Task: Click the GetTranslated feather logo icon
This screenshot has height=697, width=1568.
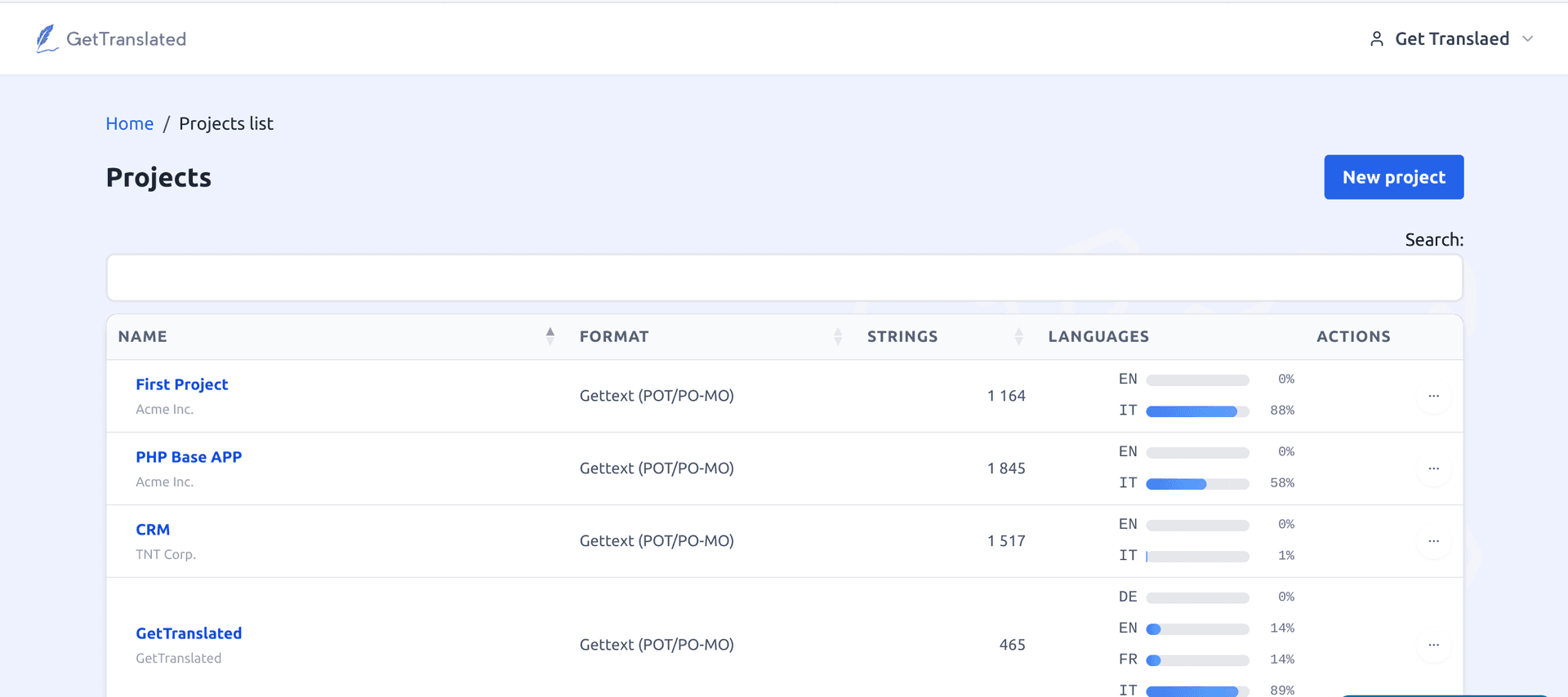Action: [47, 38]
